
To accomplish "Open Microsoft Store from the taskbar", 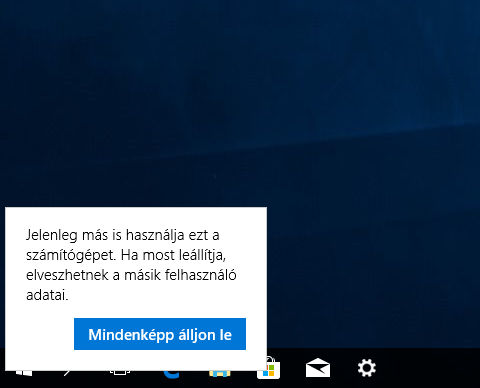I will [x=269, y=368].
